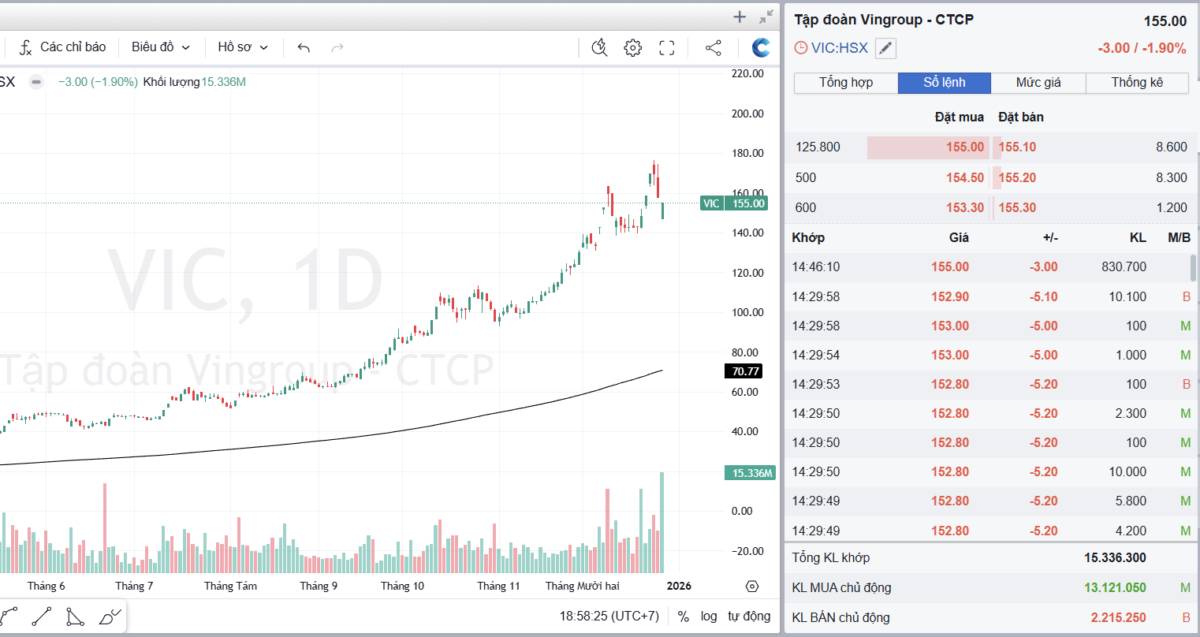
Task: Enter fullscreen chart mode
Action: (x=667, y=47)
